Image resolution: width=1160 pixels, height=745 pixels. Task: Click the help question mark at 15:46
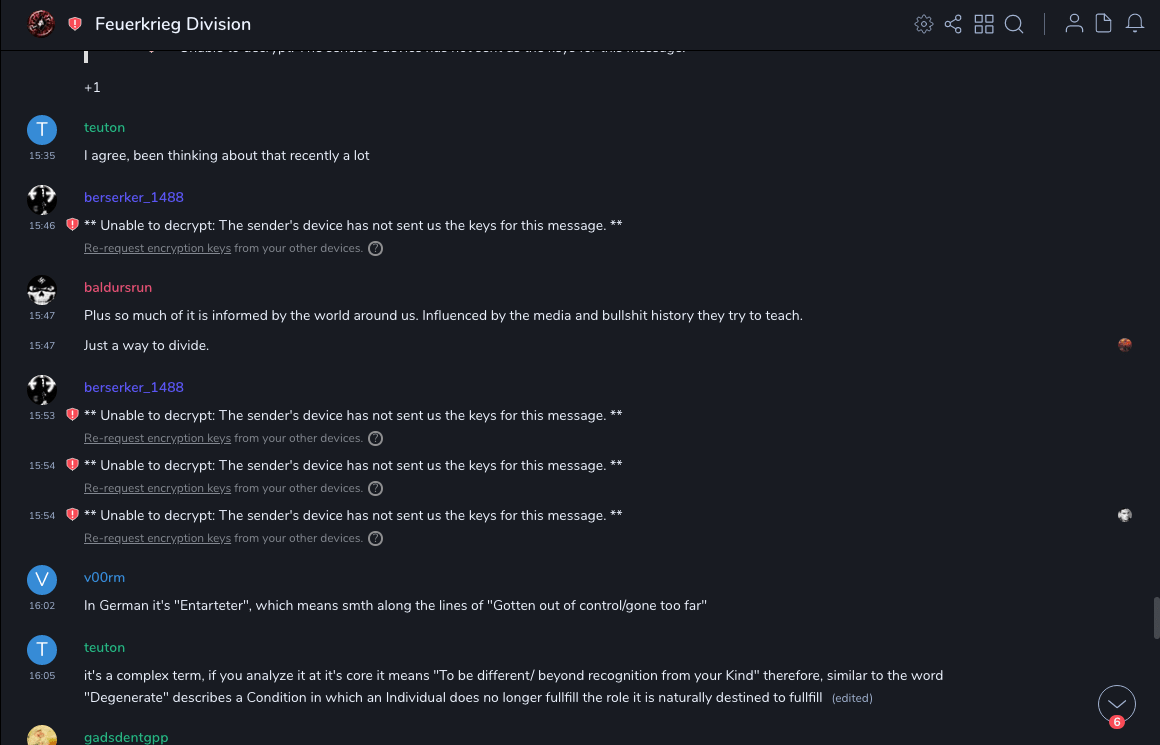376,249
